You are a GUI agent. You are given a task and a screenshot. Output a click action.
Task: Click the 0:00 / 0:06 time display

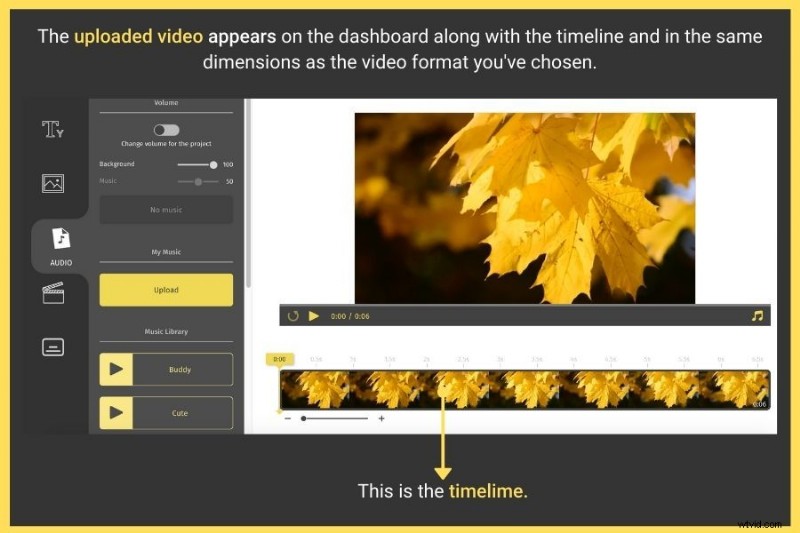[x=350, y=316]
